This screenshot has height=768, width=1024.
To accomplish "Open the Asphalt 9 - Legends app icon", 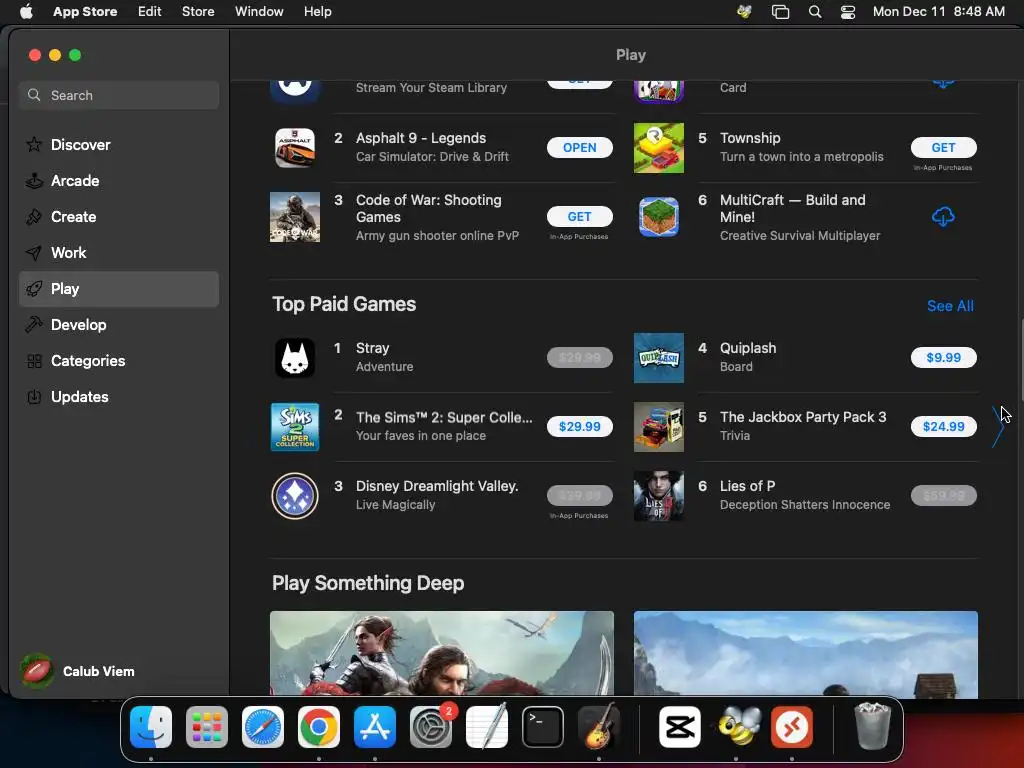I will [x=295, y=148].
